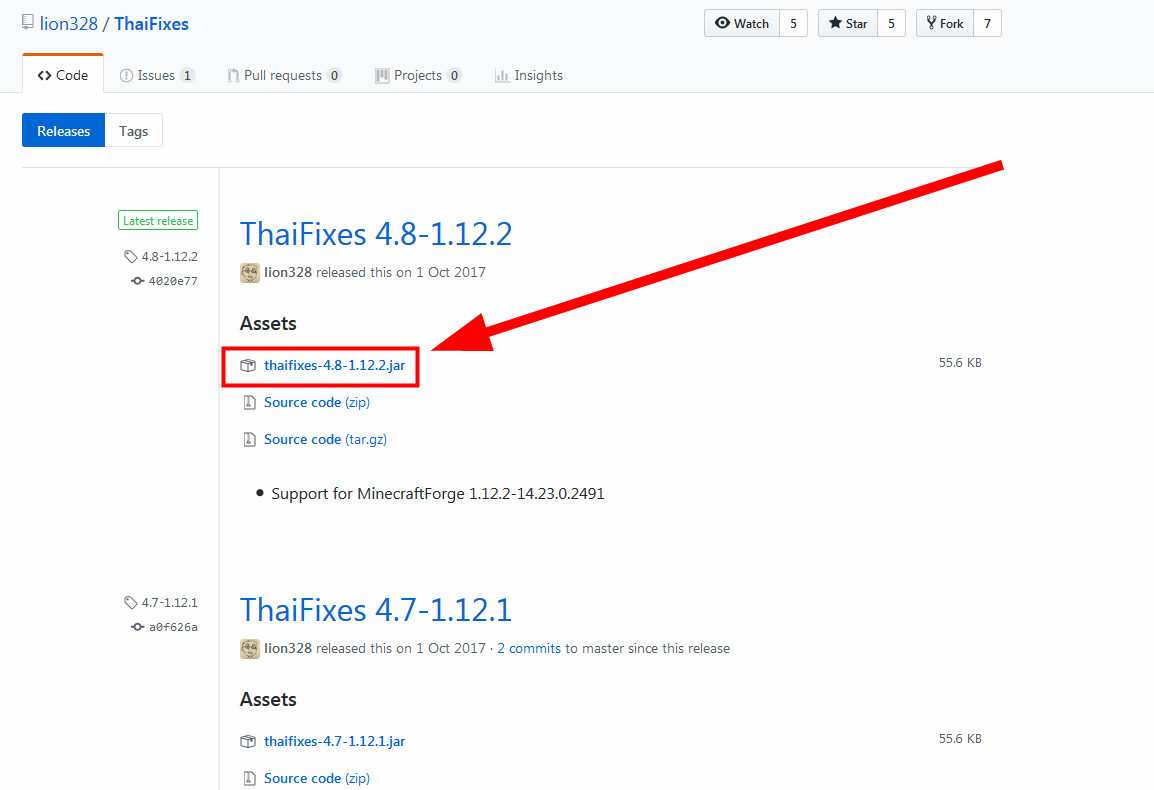Go to the Projects tab
This screenshot has width=1154, height=790.
tap(418, 75)
